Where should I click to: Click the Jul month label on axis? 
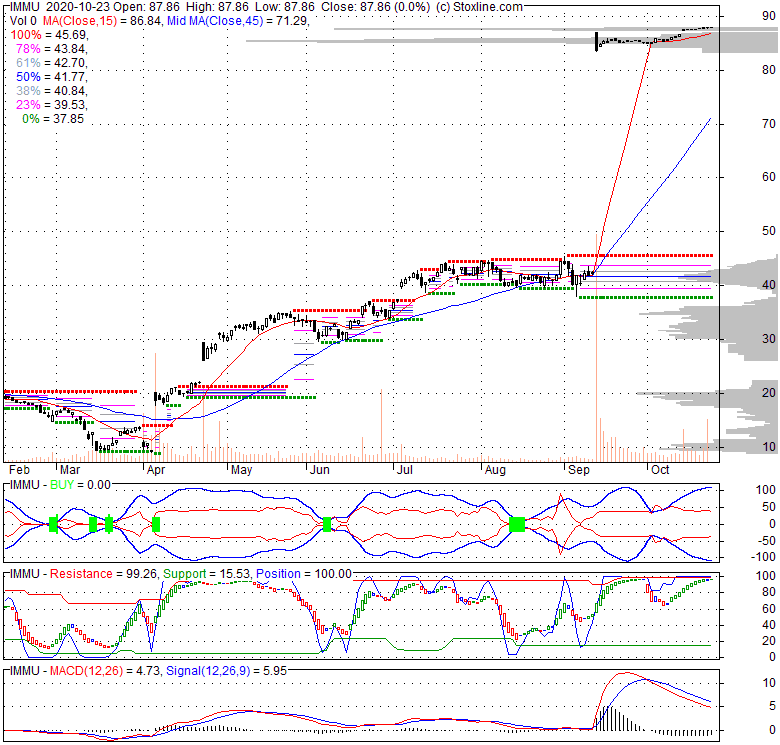405,470
